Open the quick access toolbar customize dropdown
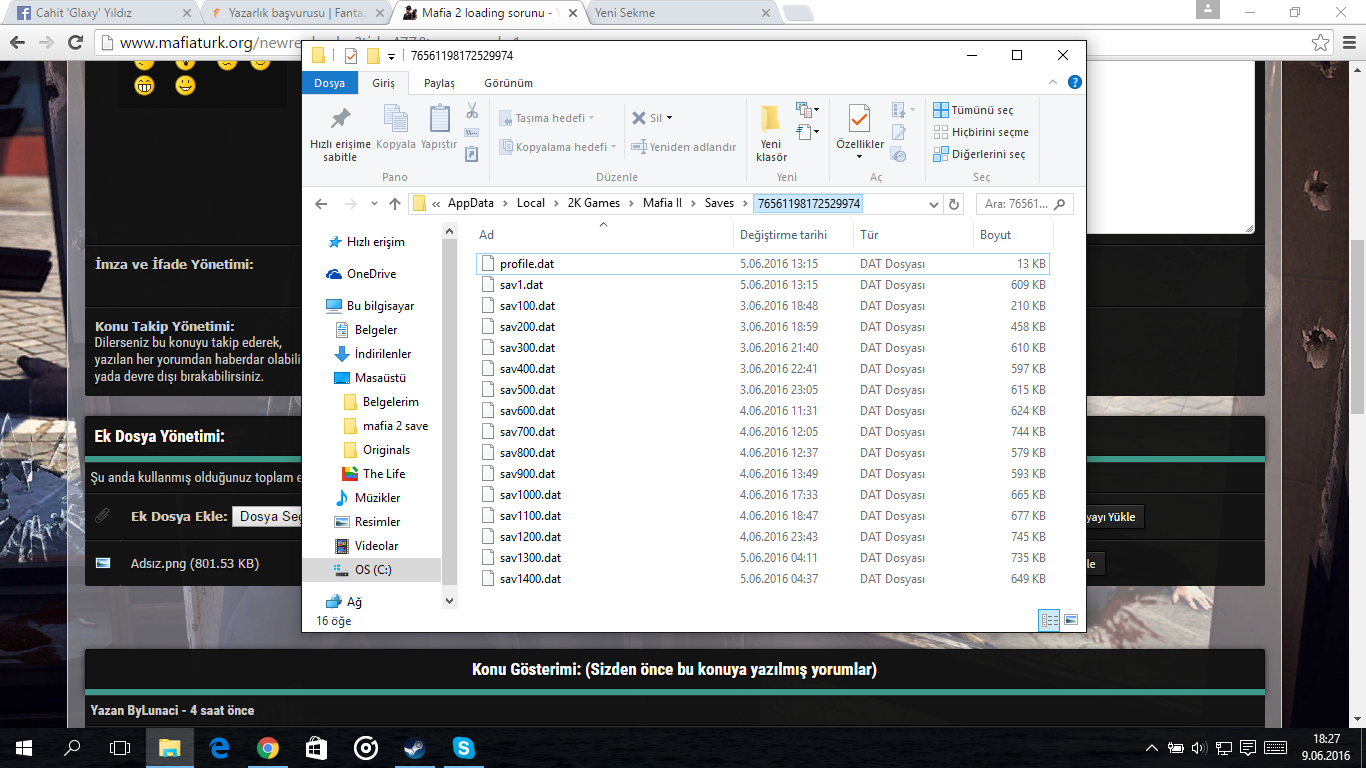 391,56
